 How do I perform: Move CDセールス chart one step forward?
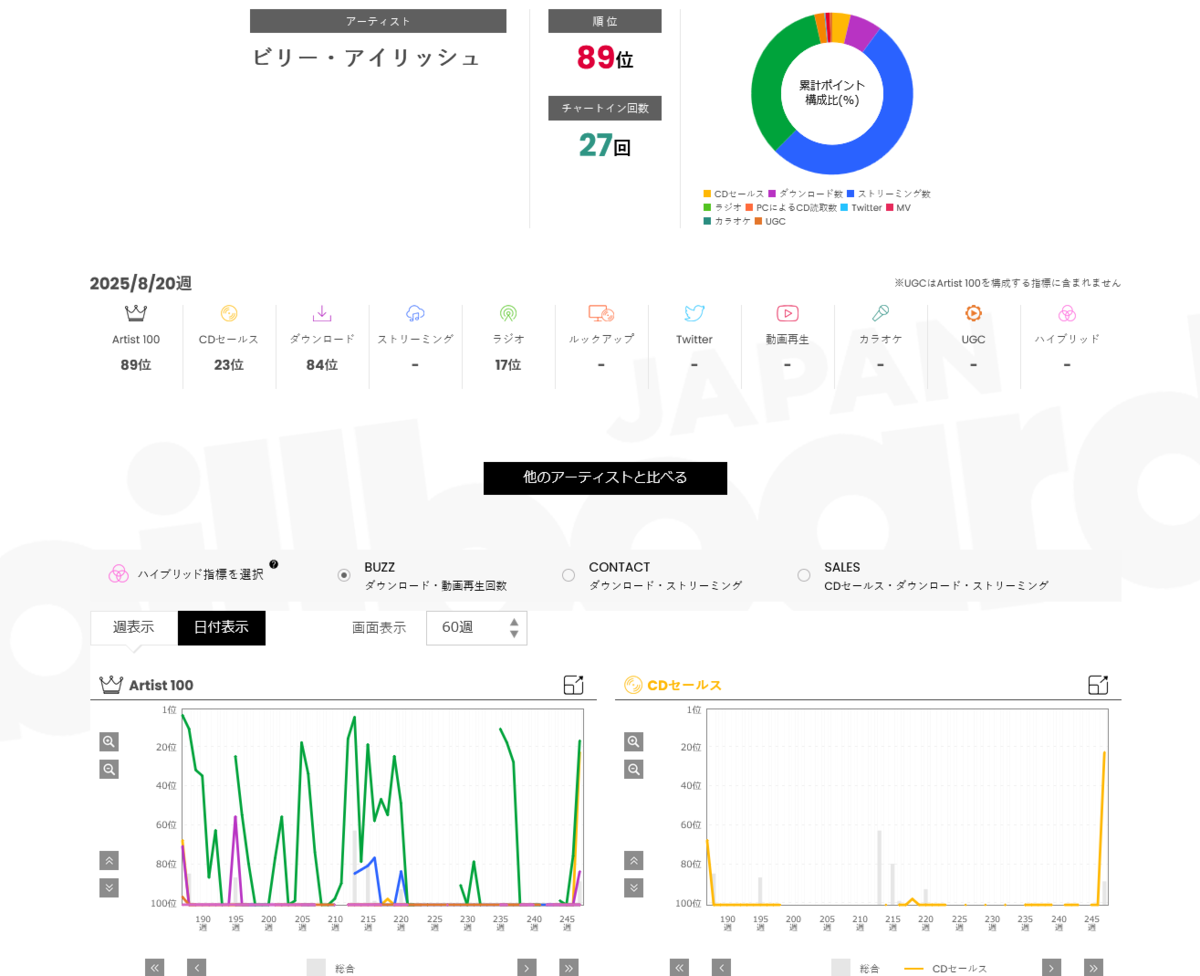(x=1052, y=968)
